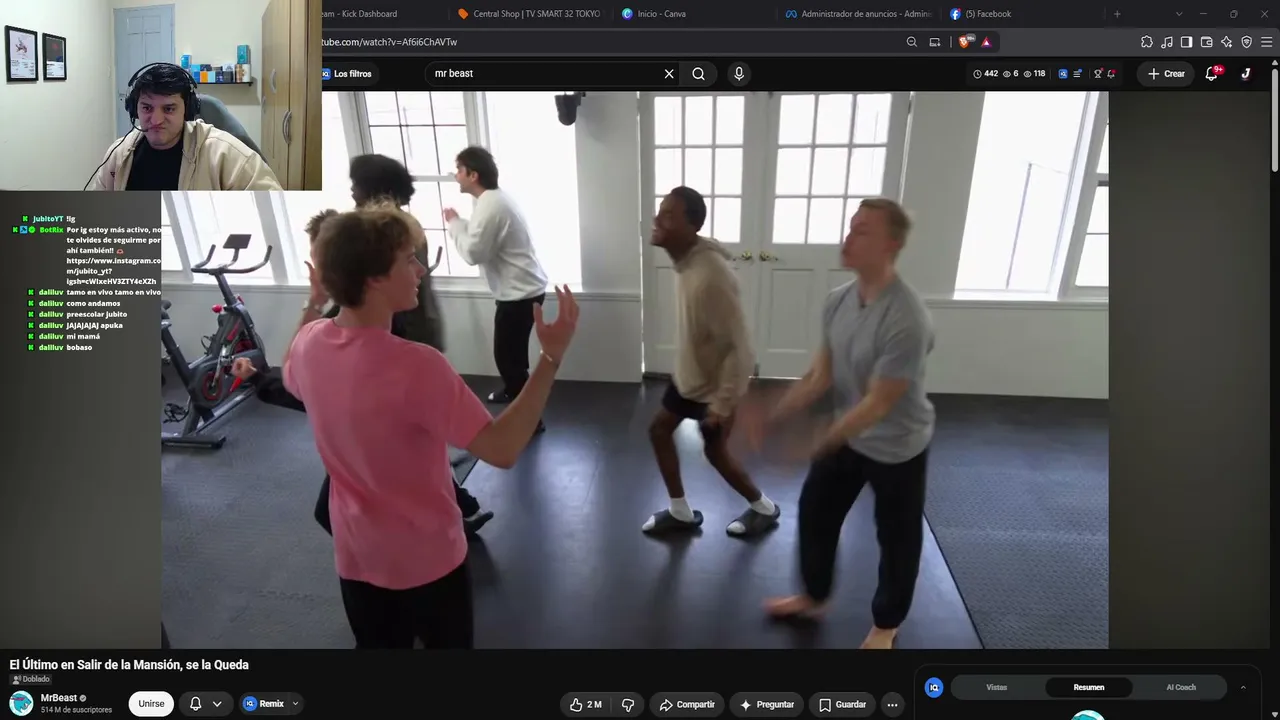Switch to the Inicio - Canva tab
The height and width of the screenshot is (720, 1280).
pos(693,14)
